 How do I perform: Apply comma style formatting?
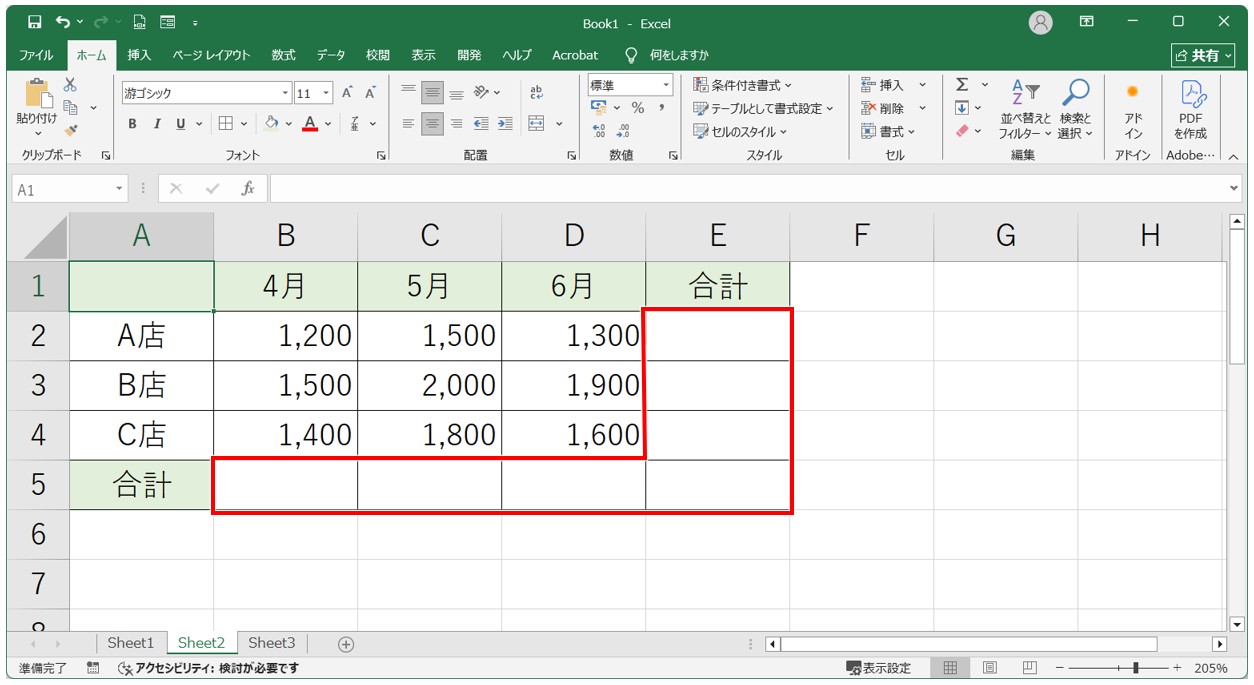pos(662,108)
